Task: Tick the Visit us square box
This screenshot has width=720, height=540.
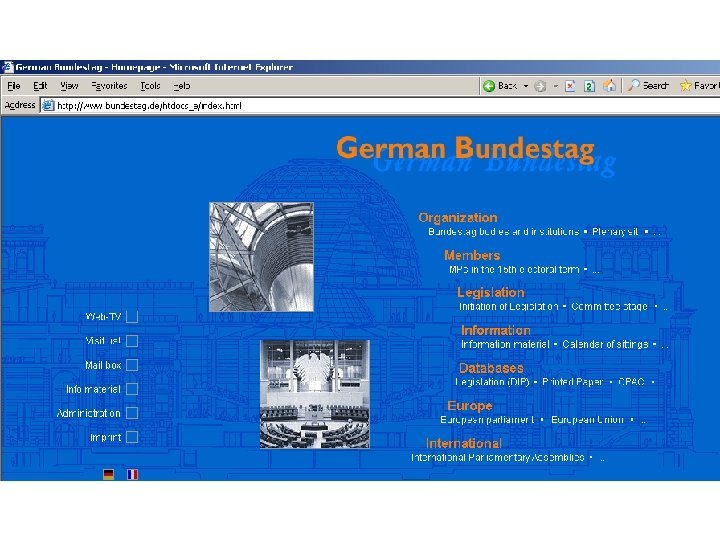Action: tap(132, 341)
